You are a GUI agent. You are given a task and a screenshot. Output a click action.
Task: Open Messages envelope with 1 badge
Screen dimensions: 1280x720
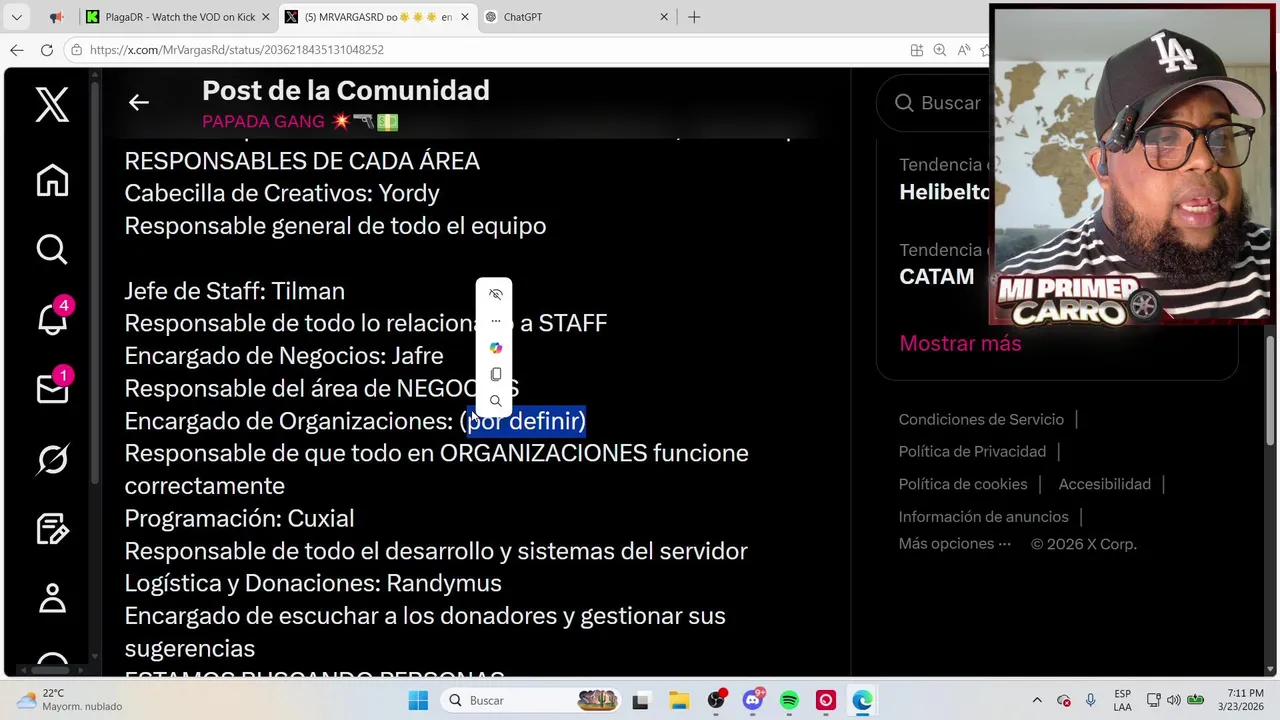pos(52,388)
